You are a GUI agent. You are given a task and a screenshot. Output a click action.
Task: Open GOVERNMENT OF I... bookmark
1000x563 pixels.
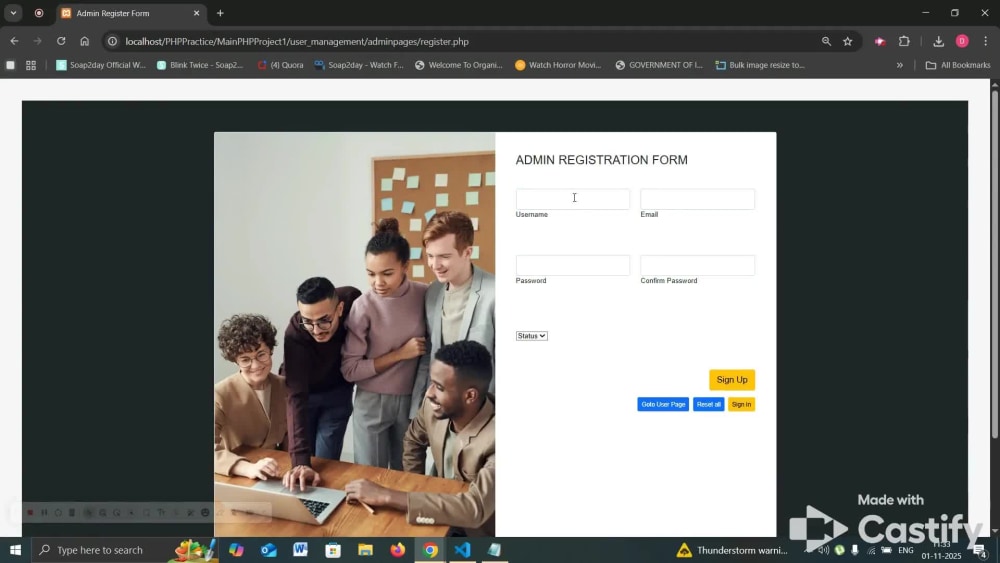(x=659, y=65)
